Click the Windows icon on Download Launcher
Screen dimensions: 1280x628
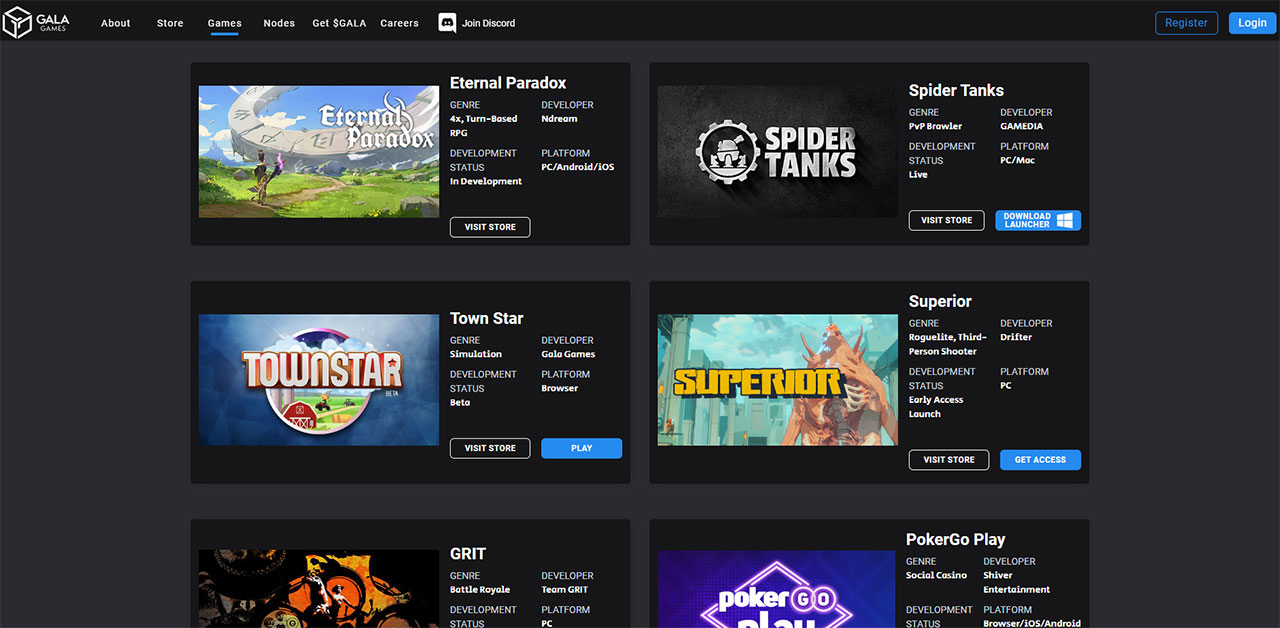click(1064, 220)
